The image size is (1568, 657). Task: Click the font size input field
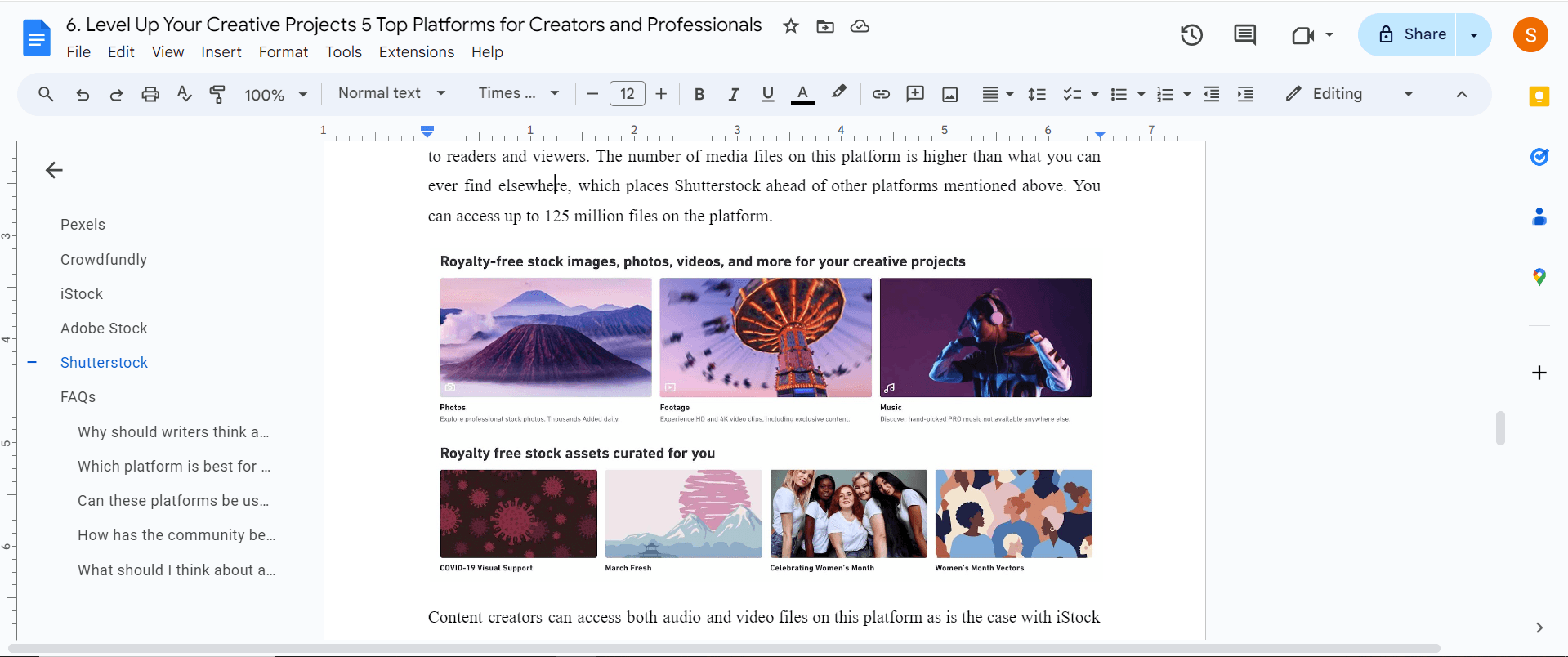click(x=628, y=94)
